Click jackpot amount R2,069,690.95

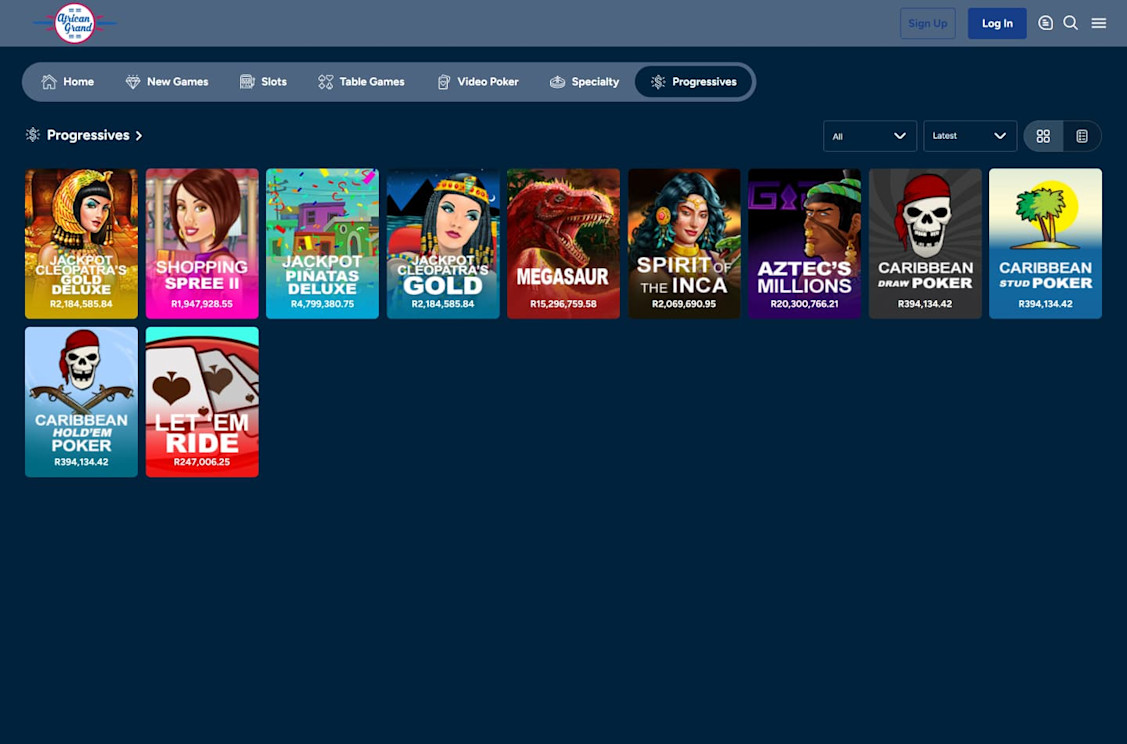point(684,304)
